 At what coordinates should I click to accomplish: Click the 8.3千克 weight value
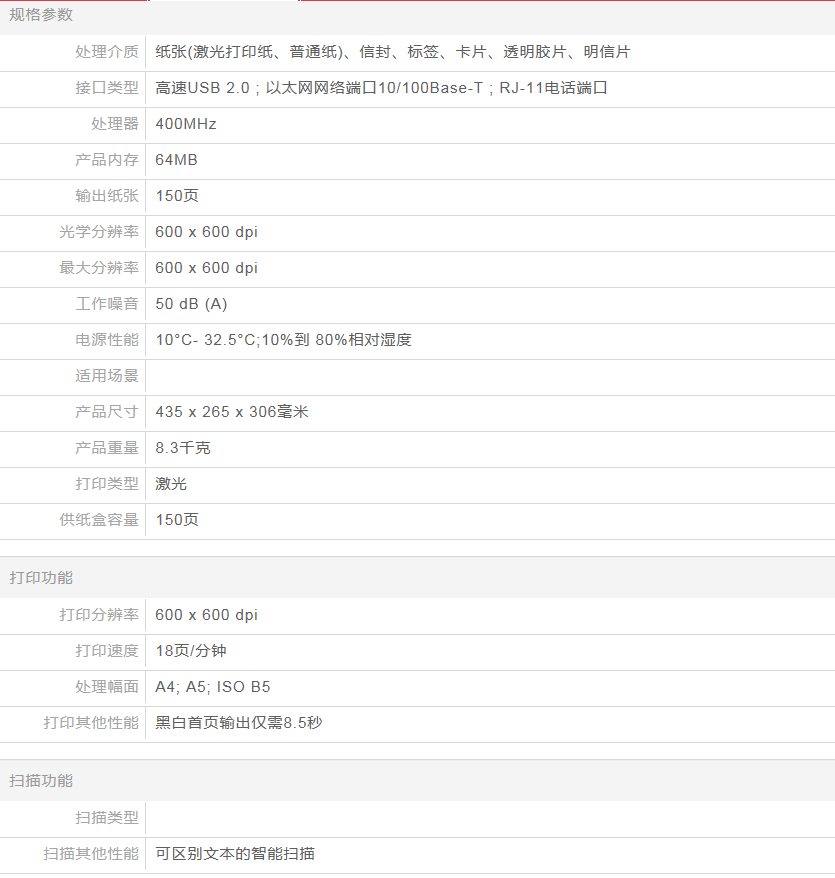click(183, 448)
